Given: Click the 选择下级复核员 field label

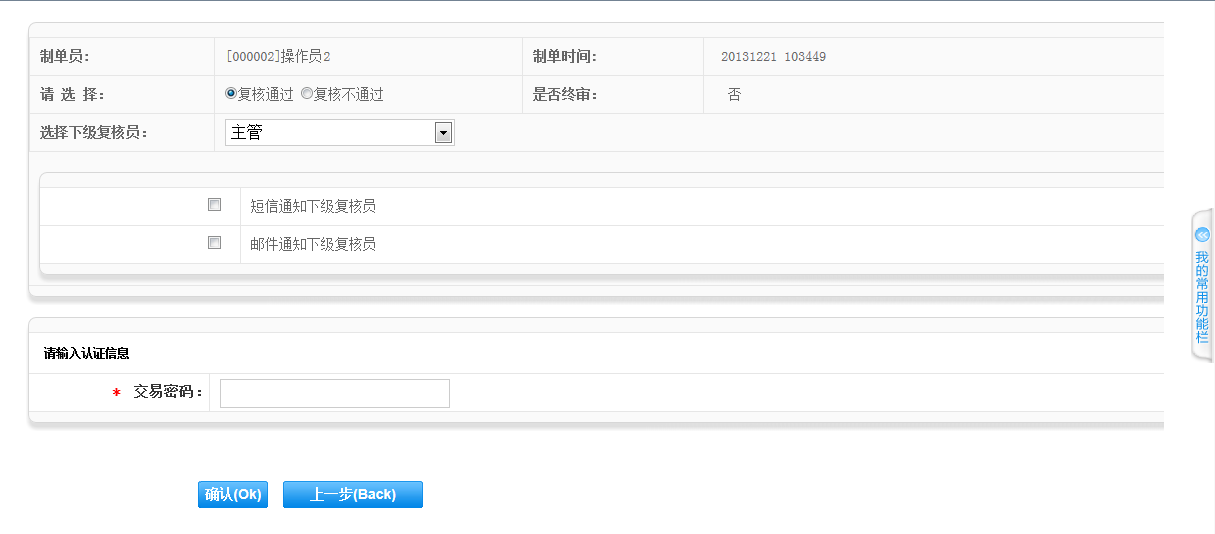Looking at the screenshot, I should 94,133.
